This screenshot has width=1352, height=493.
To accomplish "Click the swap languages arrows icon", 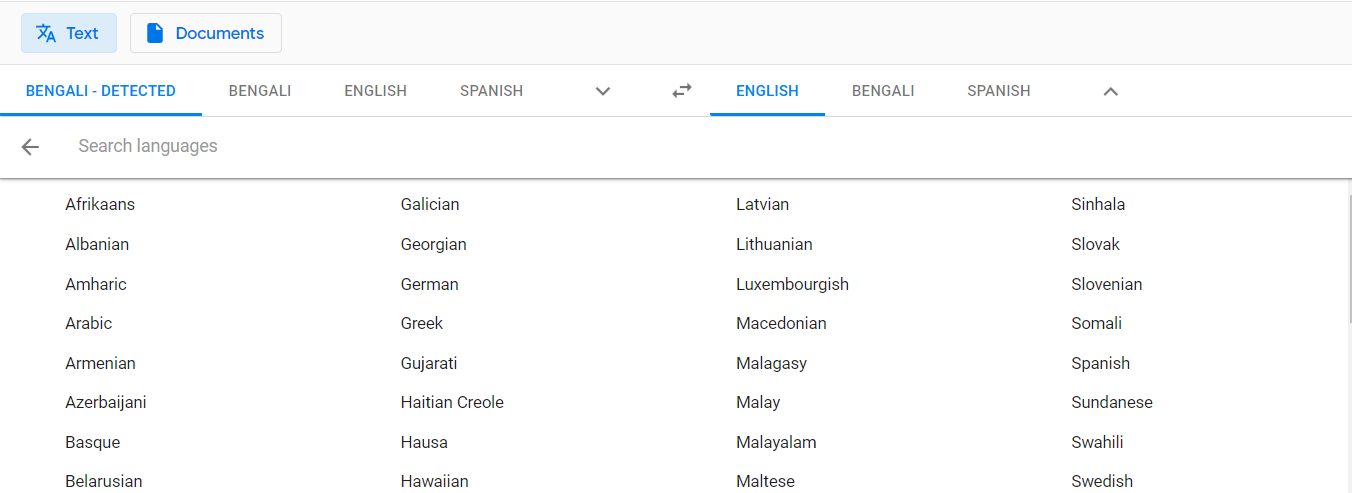I will click(682, 91).
